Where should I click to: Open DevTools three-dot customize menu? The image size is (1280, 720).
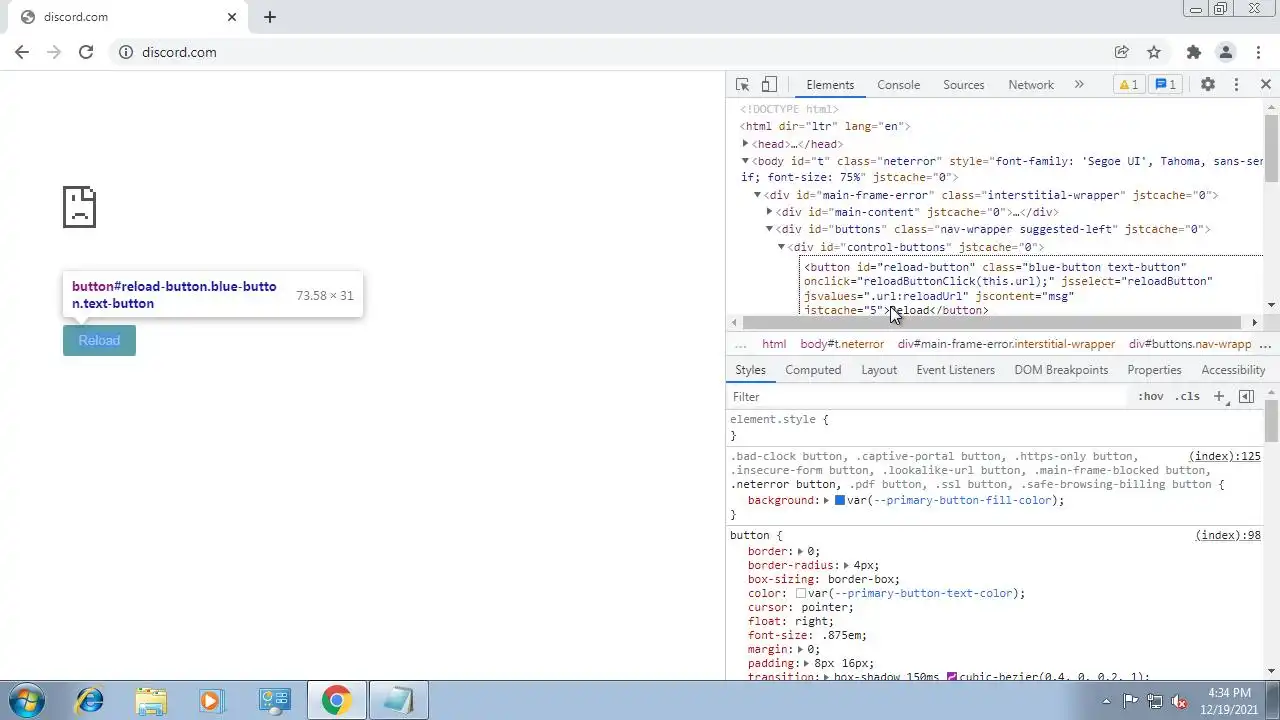point(1236,85)
